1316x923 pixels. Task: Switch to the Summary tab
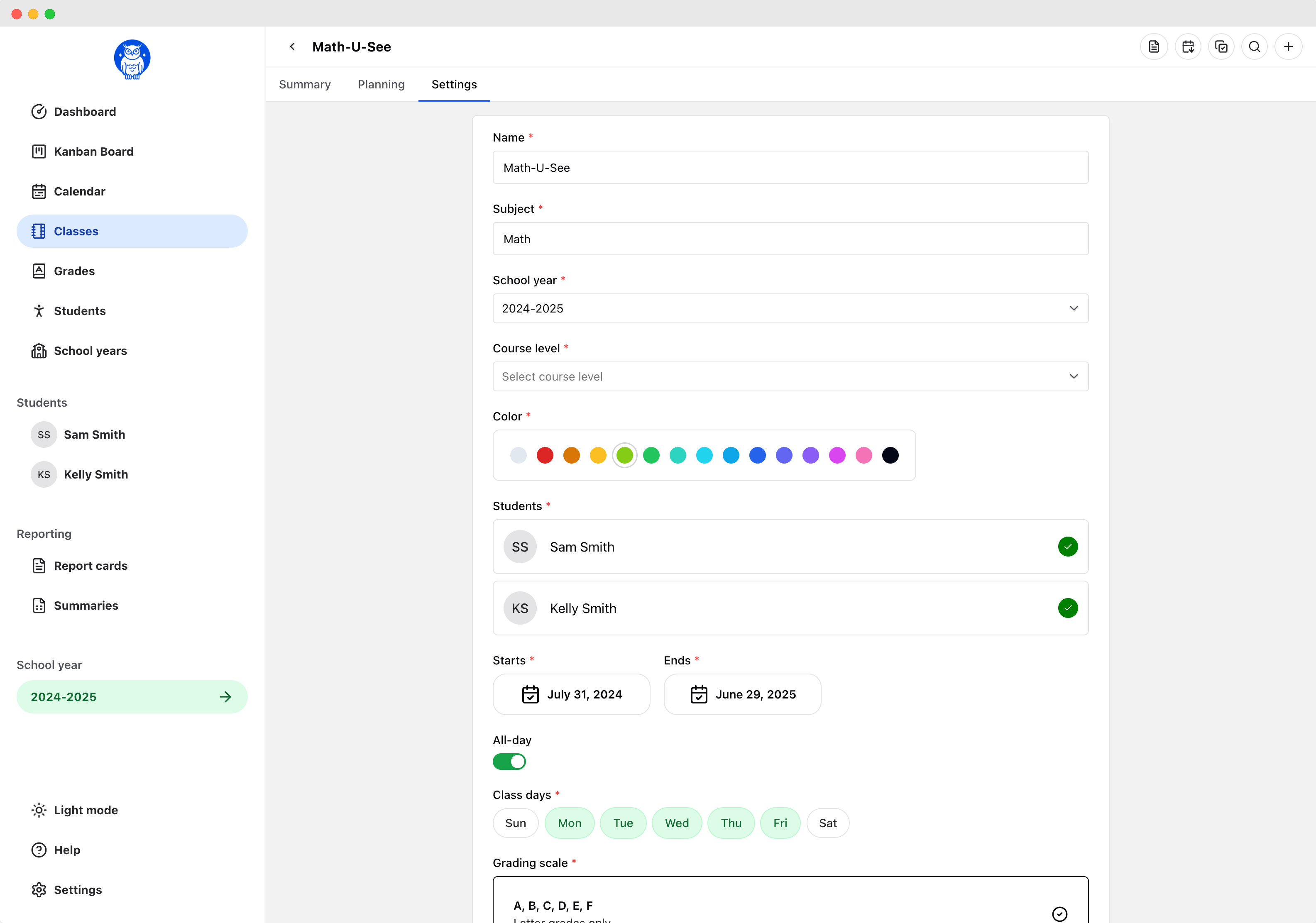click(304, 84)
